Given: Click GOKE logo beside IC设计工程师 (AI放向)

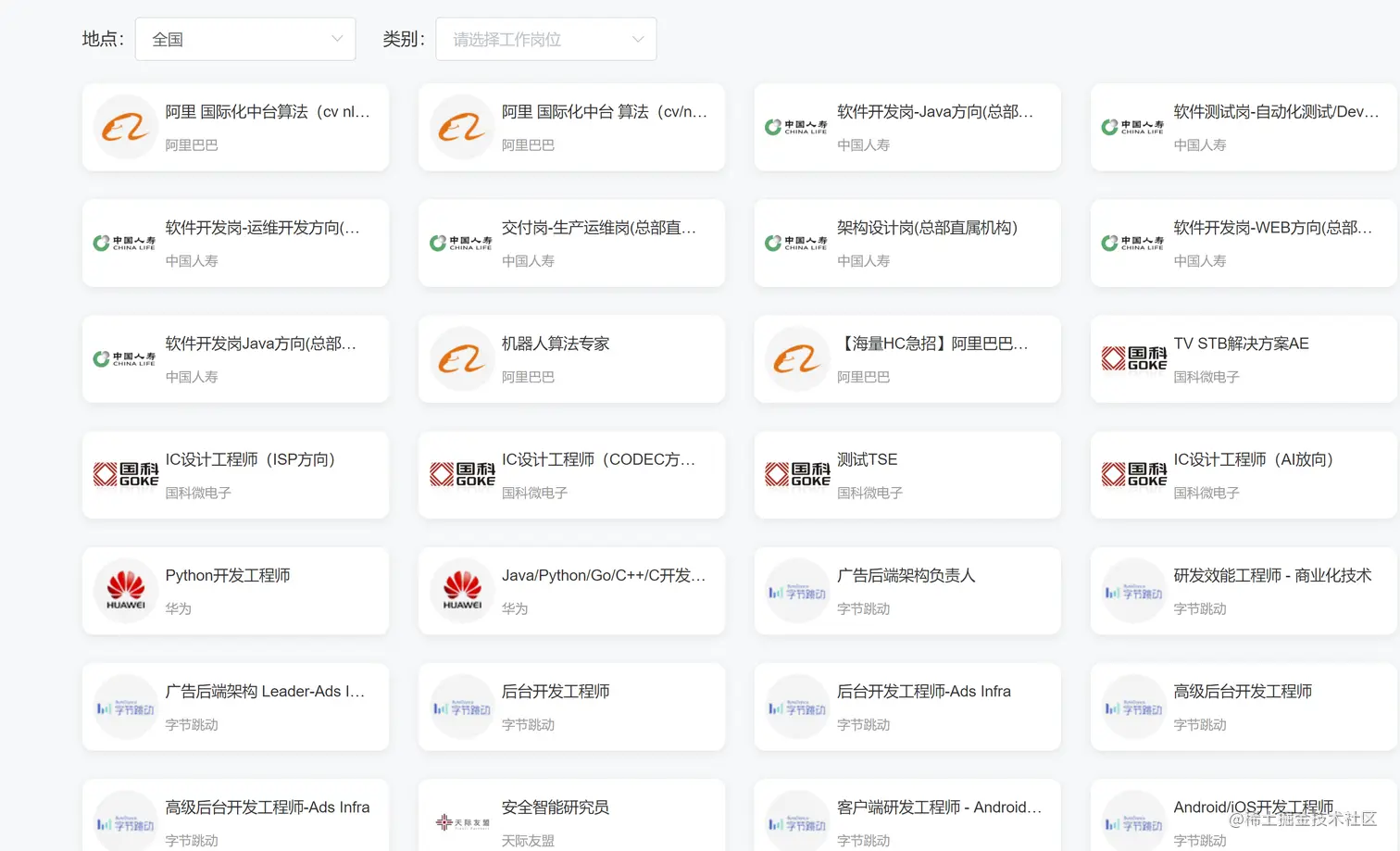Looking at the screenshot, I should [1133, 474].
